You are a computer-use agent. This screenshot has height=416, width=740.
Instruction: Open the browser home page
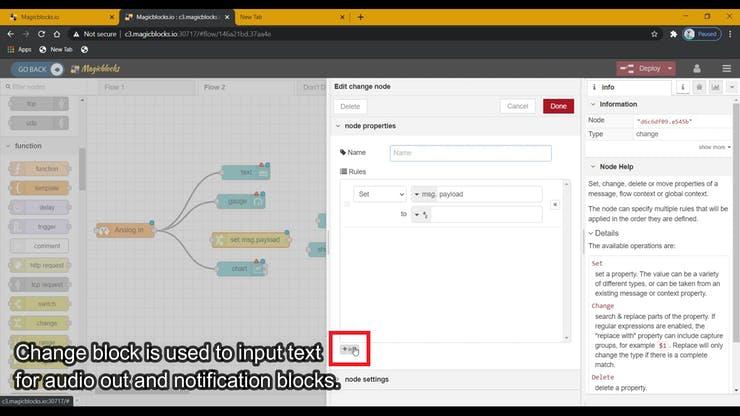[x=57, y=34]
